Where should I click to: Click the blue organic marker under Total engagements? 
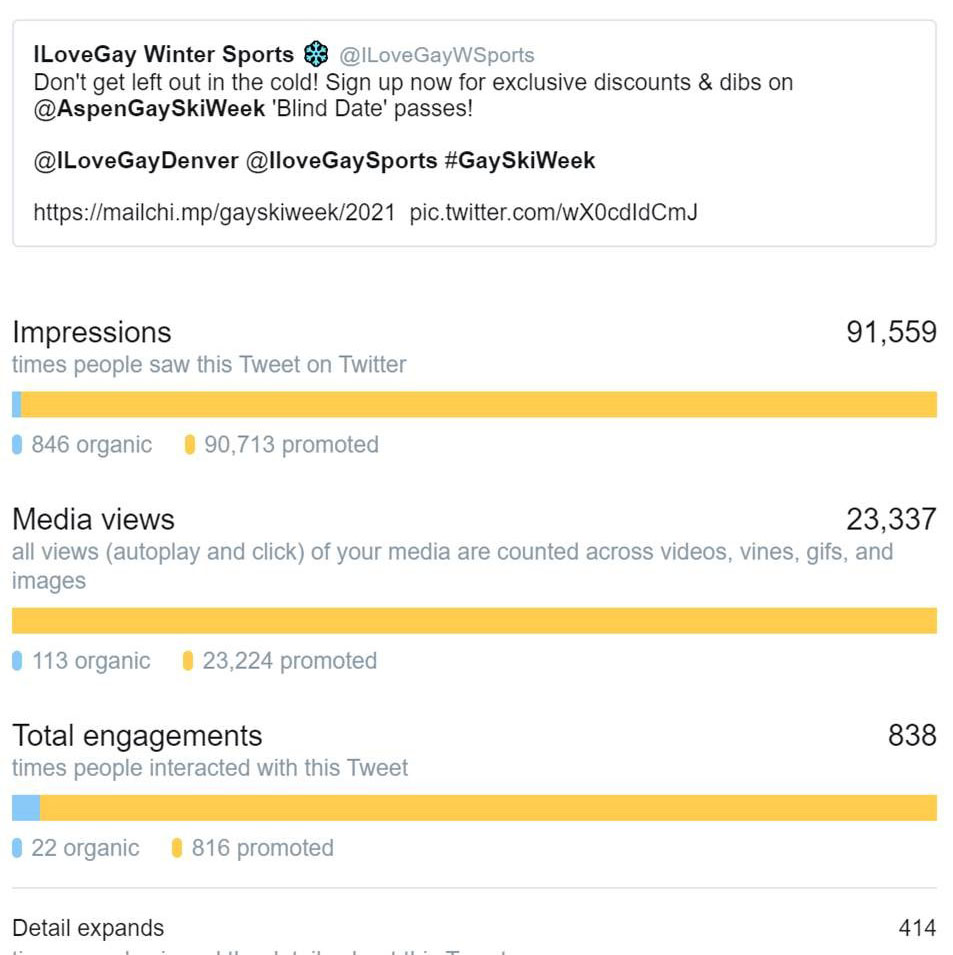[x=17, y=848]
